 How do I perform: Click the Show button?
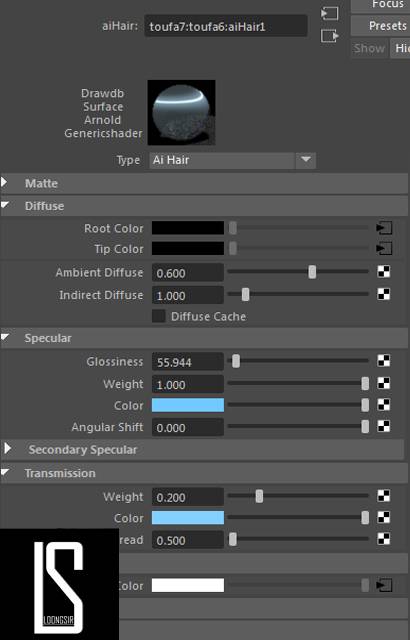click(369, 48)
